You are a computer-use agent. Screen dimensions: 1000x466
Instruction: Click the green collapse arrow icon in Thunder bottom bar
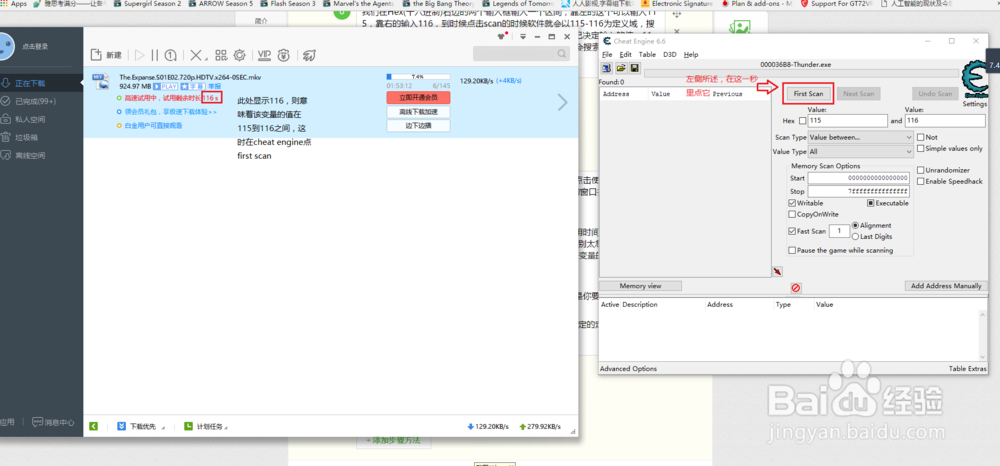[94, 426]
